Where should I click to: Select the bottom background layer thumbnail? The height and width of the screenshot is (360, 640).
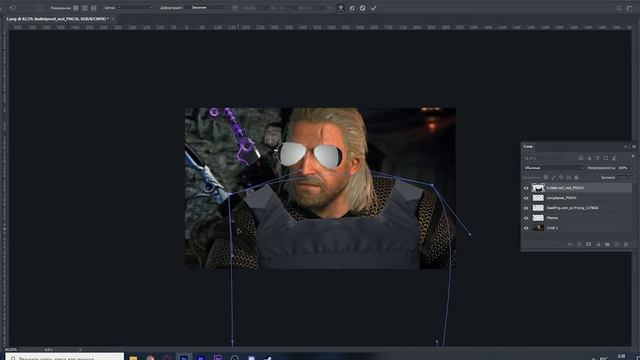tap(538, 228)
